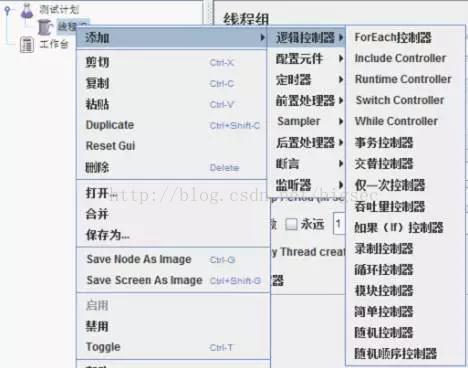
Task: Click the thread group spool icon
Action: pos(44,27)
